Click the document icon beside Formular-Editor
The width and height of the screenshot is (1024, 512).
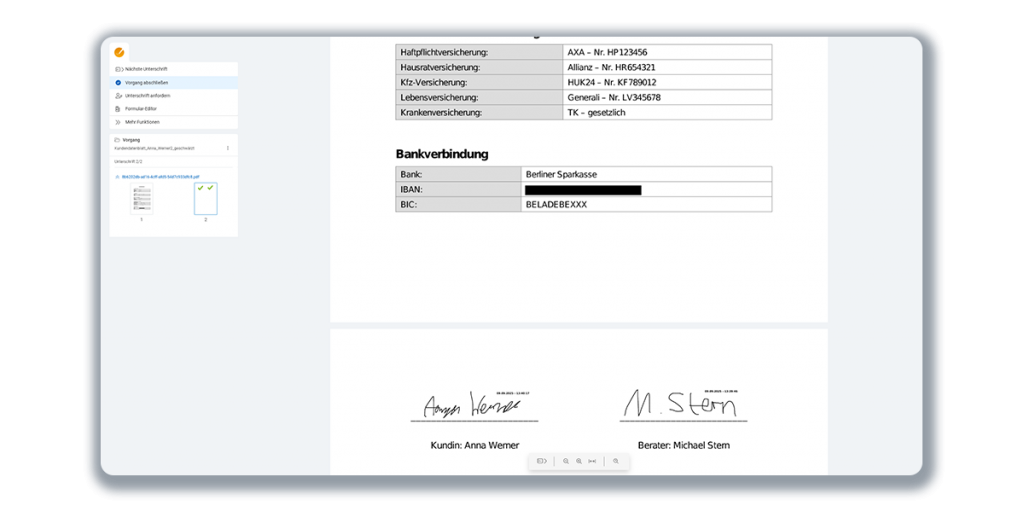(118, 108)
